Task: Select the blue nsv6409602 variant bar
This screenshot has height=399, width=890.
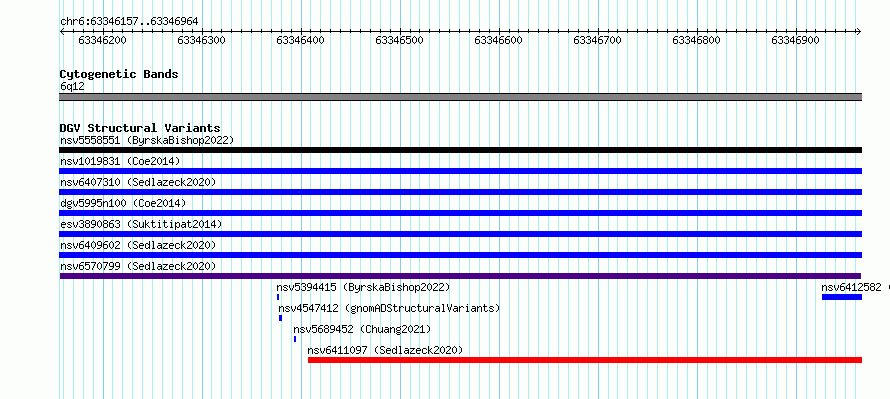Action: point(460,255)
